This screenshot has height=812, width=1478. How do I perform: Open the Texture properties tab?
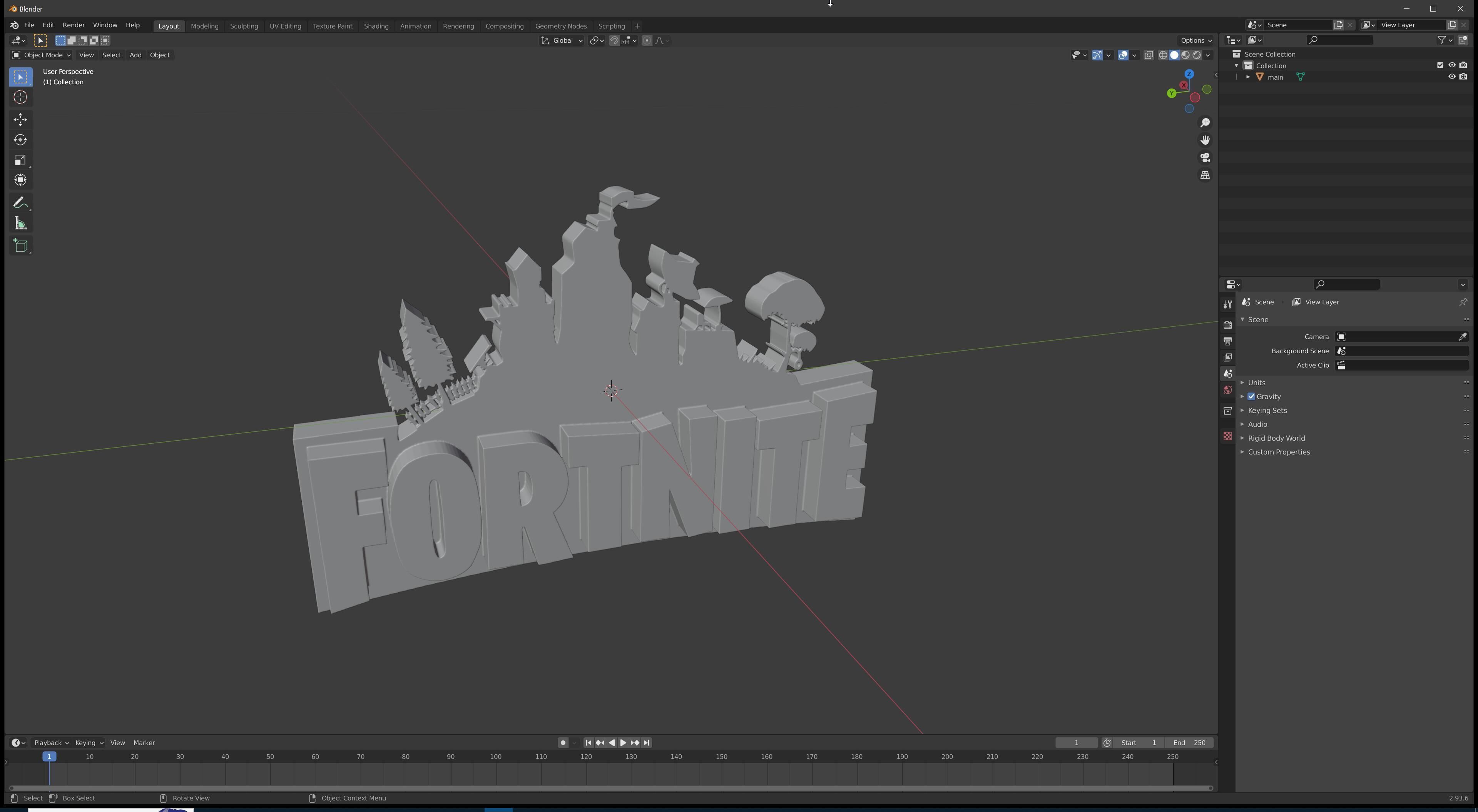coord(1227,436)
